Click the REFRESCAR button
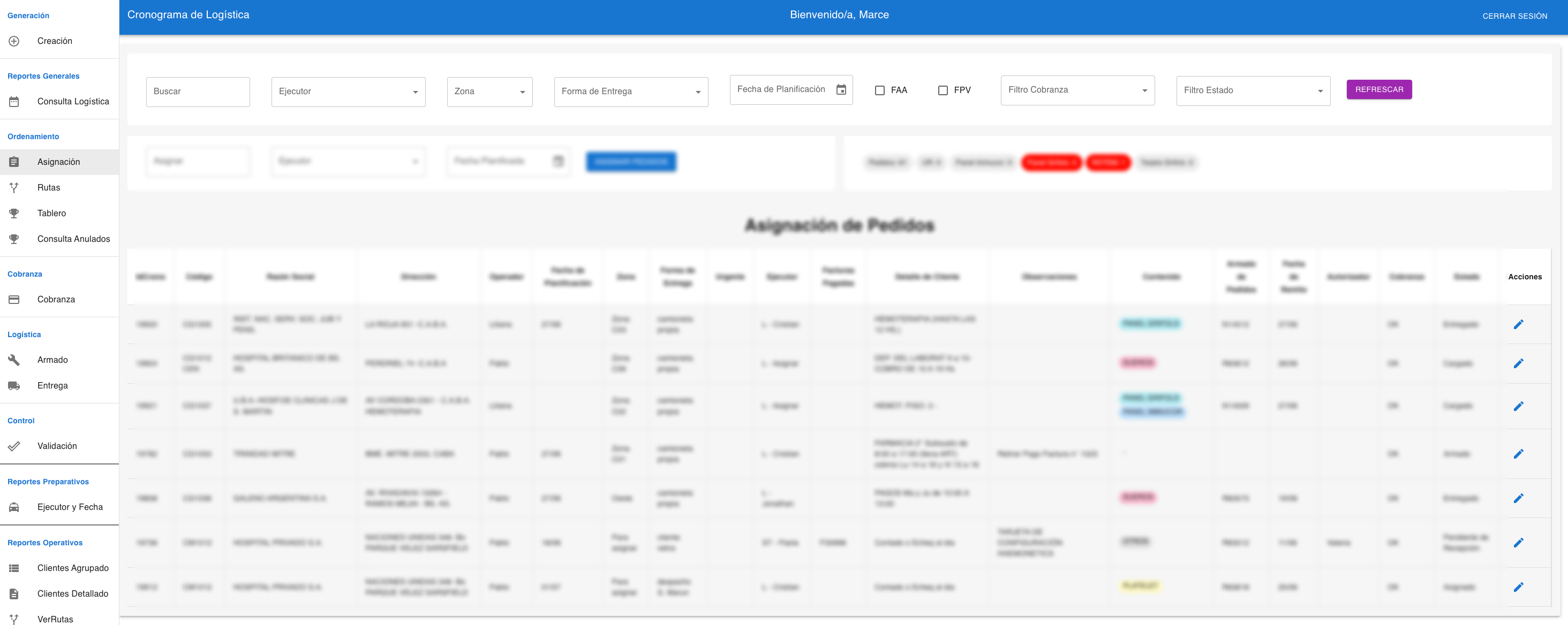Image resolution: width=1568 pixels, height=625 pixels. point(1379,90)
